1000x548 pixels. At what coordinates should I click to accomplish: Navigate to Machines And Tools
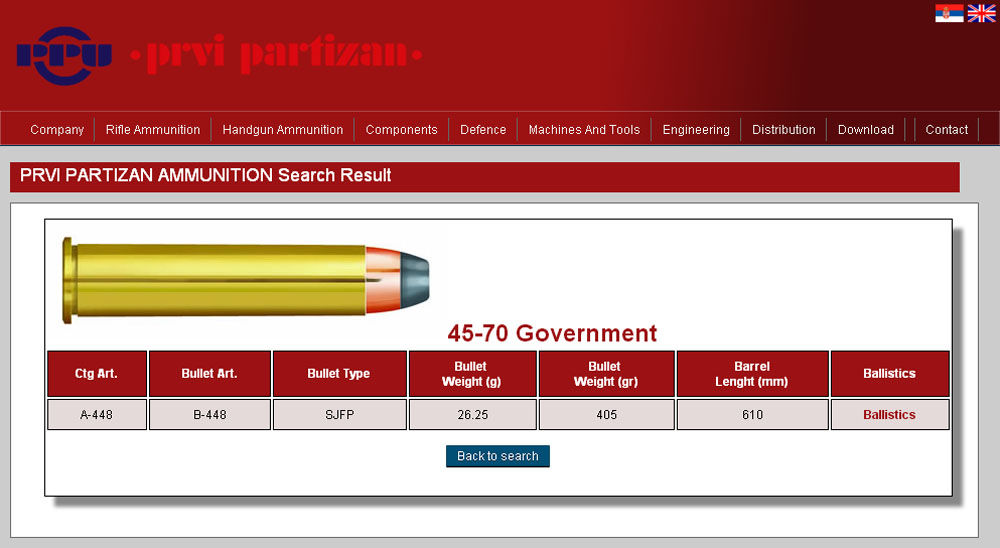584,130
